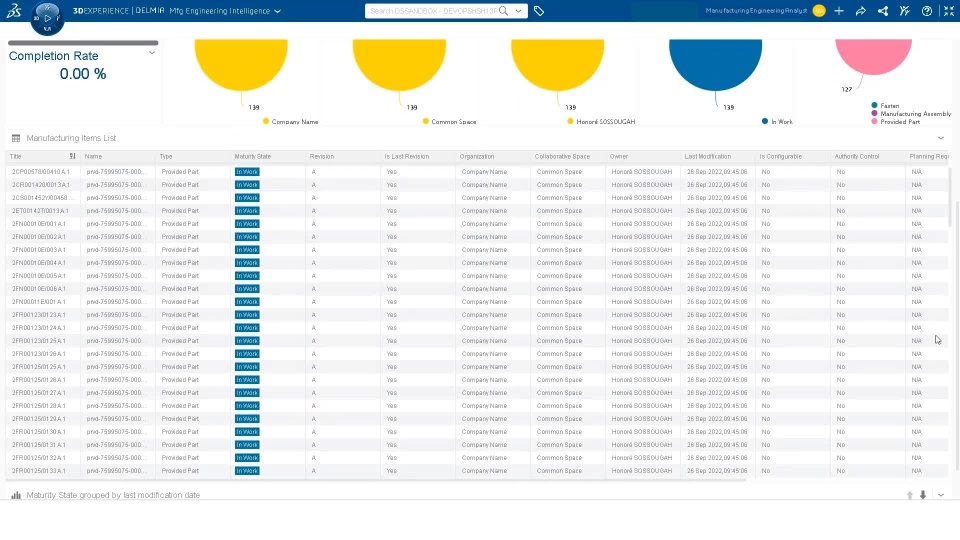
Task: Run search with the magnifier icon
Action: coord(503,11)
